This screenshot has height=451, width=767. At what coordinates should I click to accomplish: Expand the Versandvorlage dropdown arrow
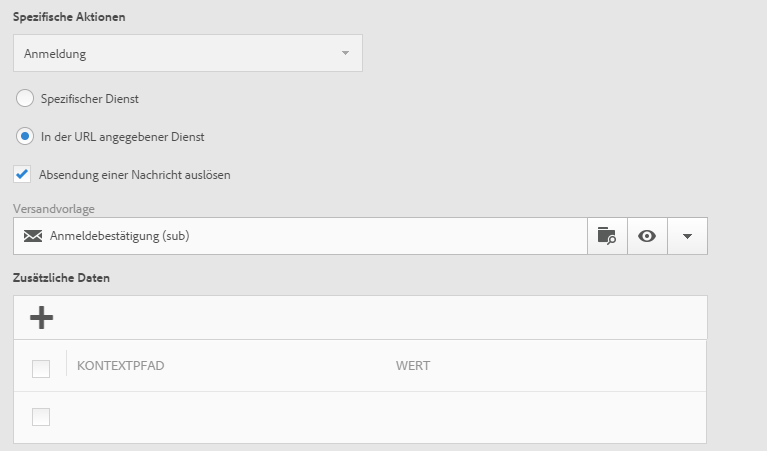(687, 236)
